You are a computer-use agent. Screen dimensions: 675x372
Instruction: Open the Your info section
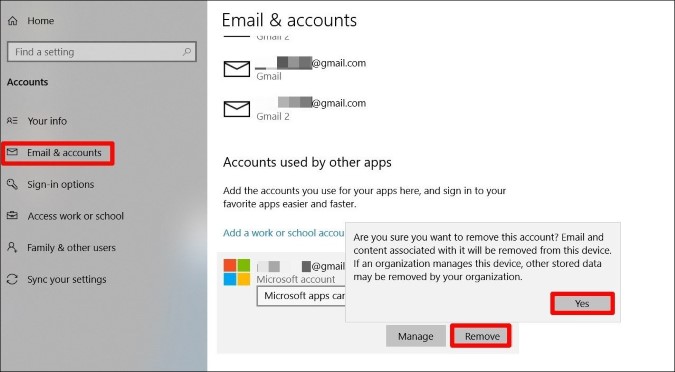tap(47, 121)
